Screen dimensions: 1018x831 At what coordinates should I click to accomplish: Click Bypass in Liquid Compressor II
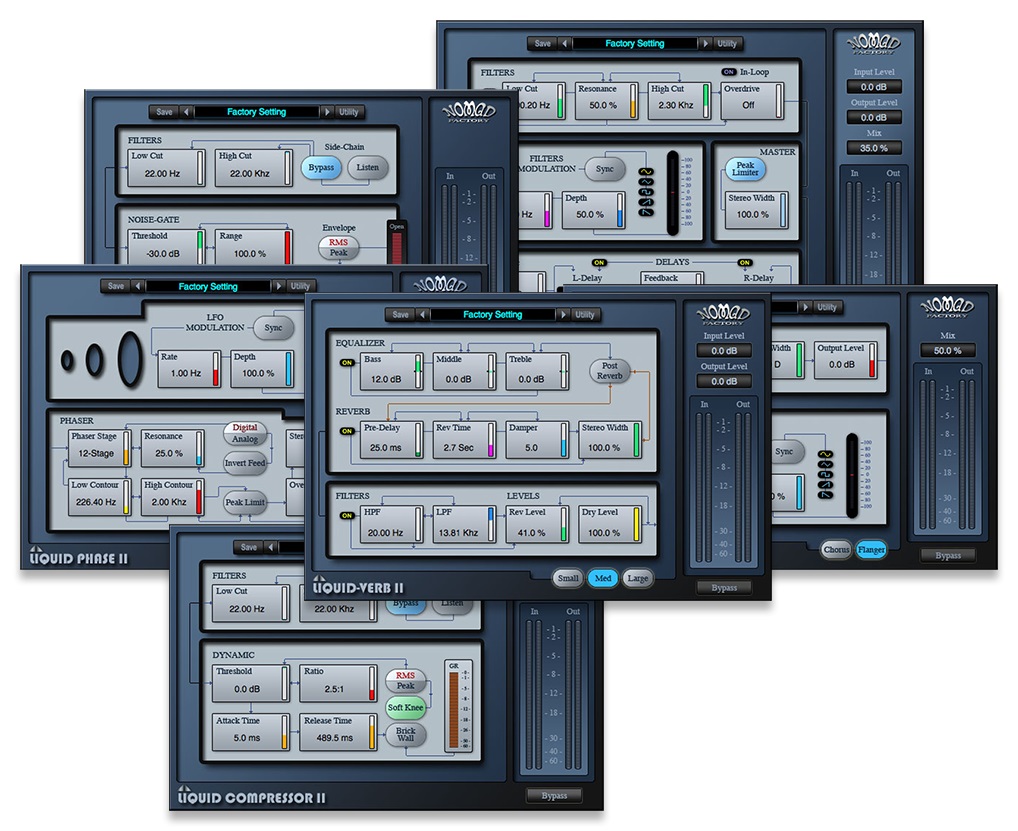(554, 796)
